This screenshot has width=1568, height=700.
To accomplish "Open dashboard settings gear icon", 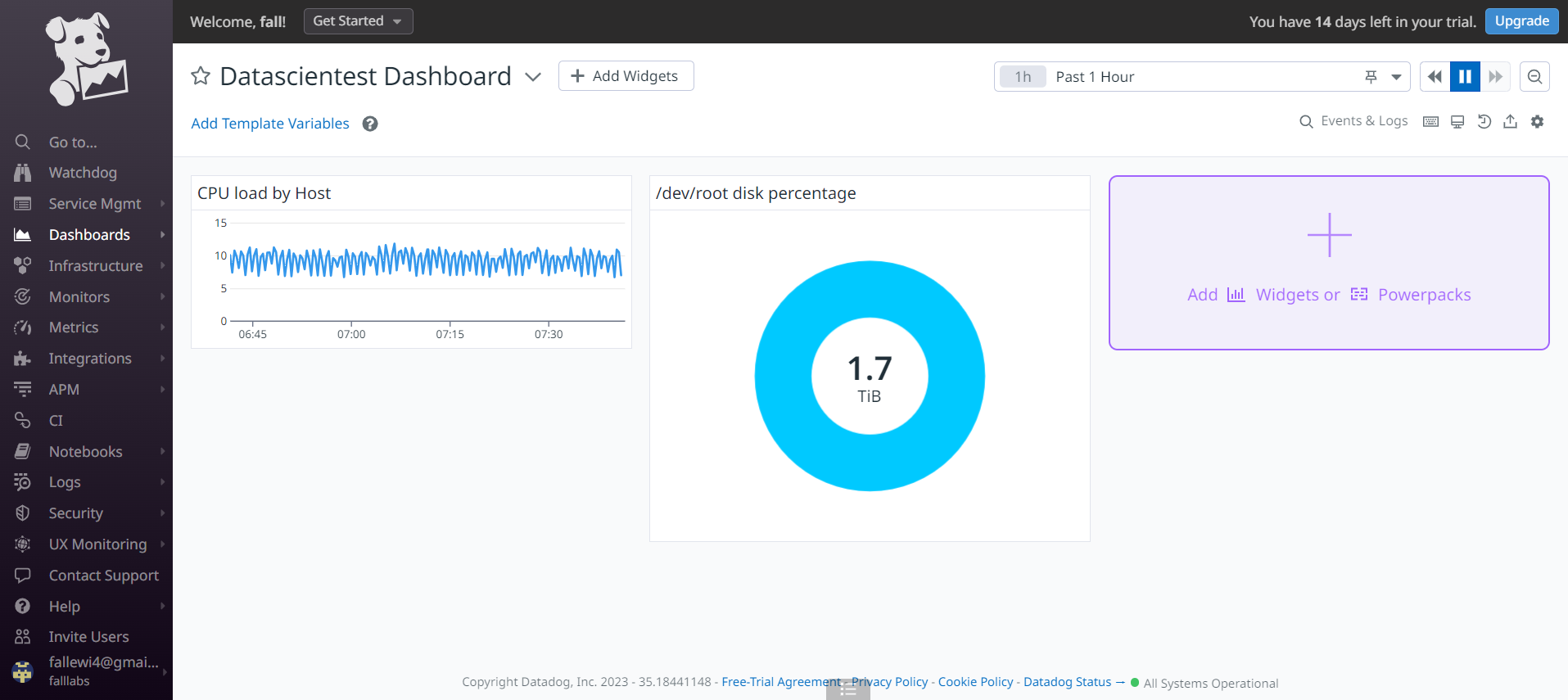I will click(1538, 121).
